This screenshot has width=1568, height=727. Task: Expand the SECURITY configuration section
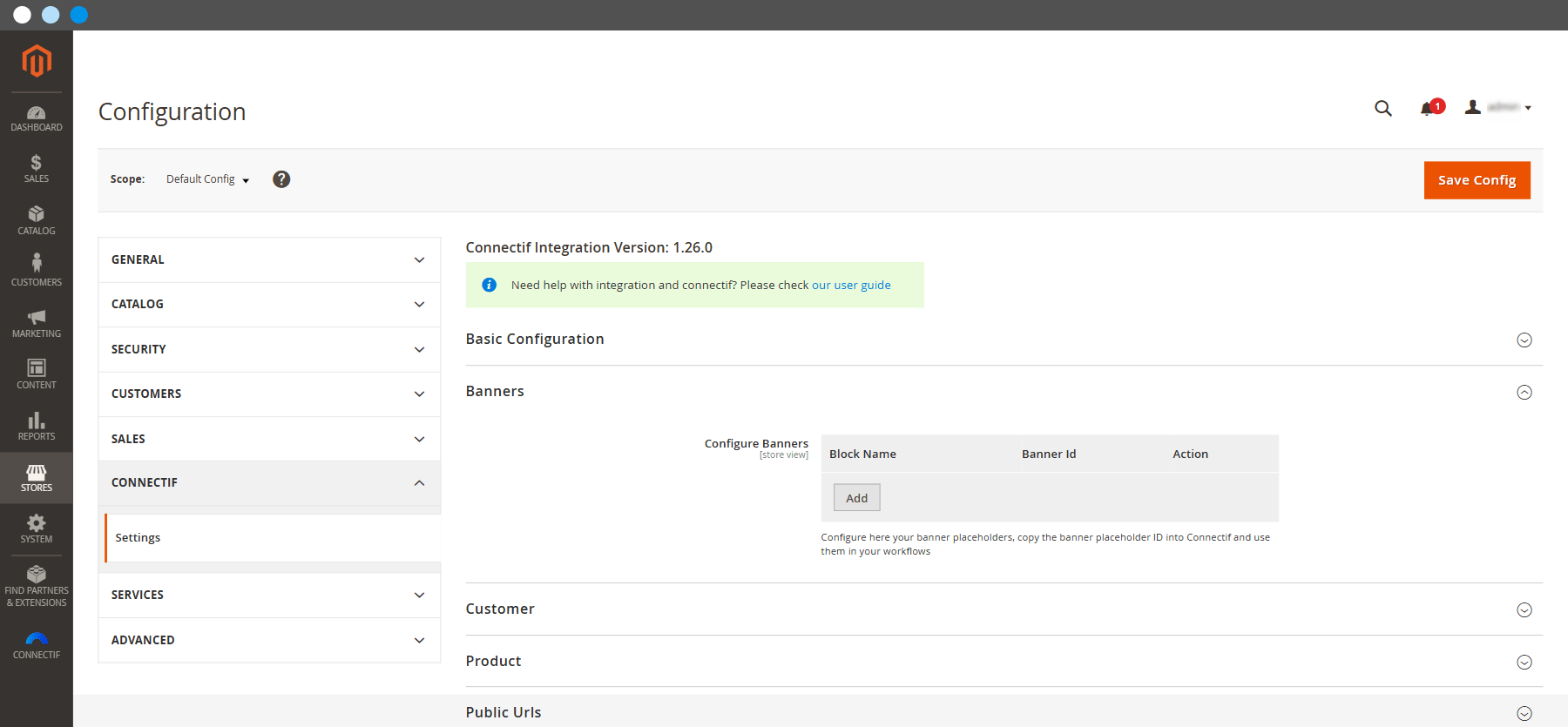coord(269,349)
